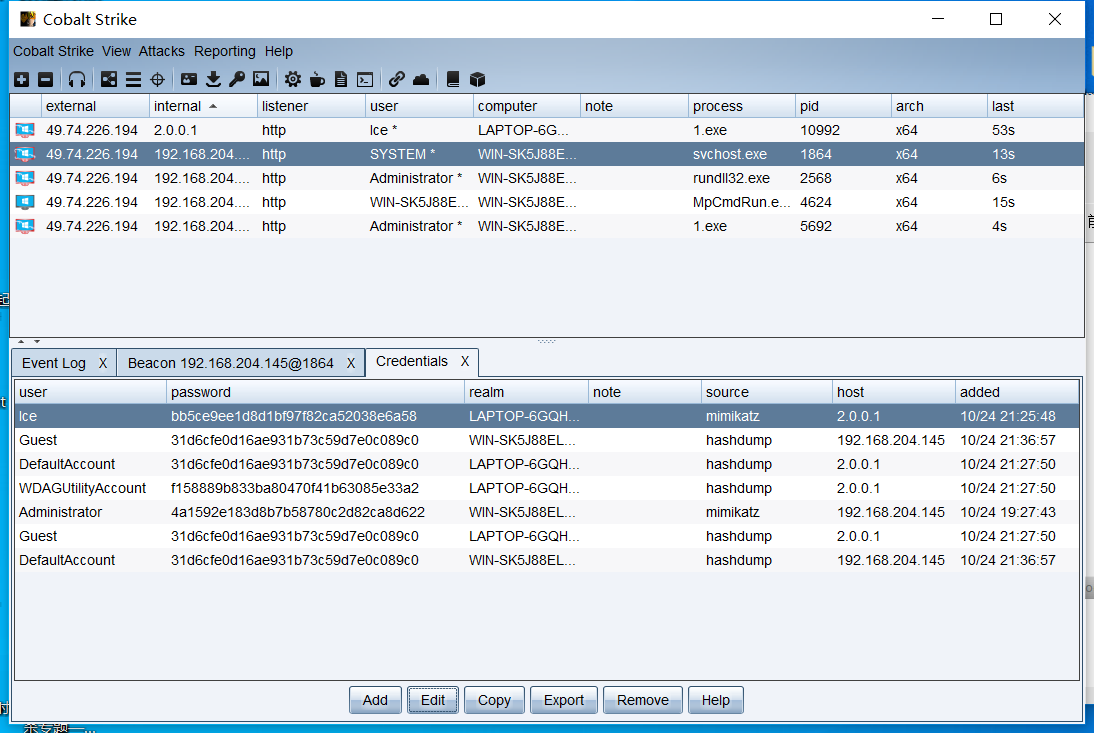Switch to Target Table crosshair icon
This screenshot has height=733, width=1094.
click(x=158, y=80)
